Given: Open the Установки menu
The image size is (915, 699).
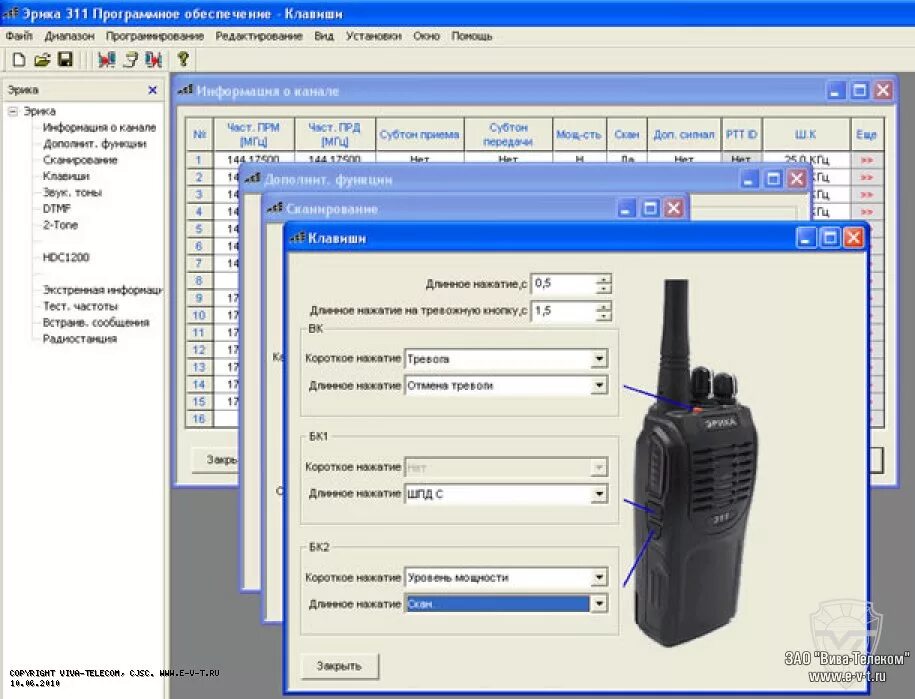Looking at the screenshot, I should point(373,36).
